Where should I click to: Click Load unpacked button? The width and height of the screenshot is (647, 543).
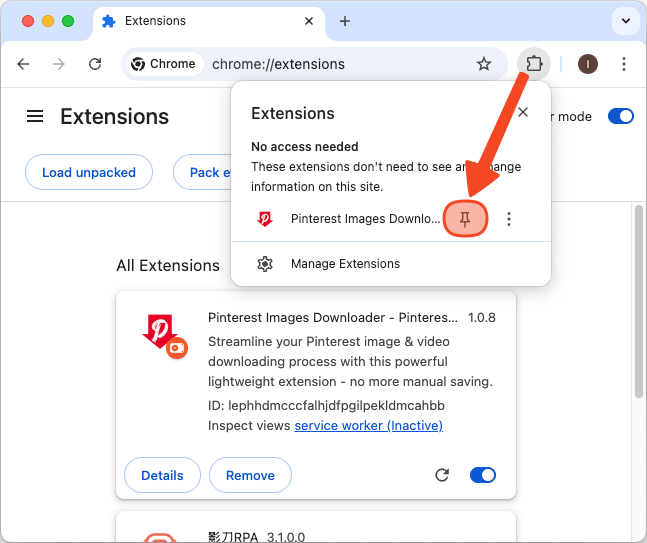[89, 172]
